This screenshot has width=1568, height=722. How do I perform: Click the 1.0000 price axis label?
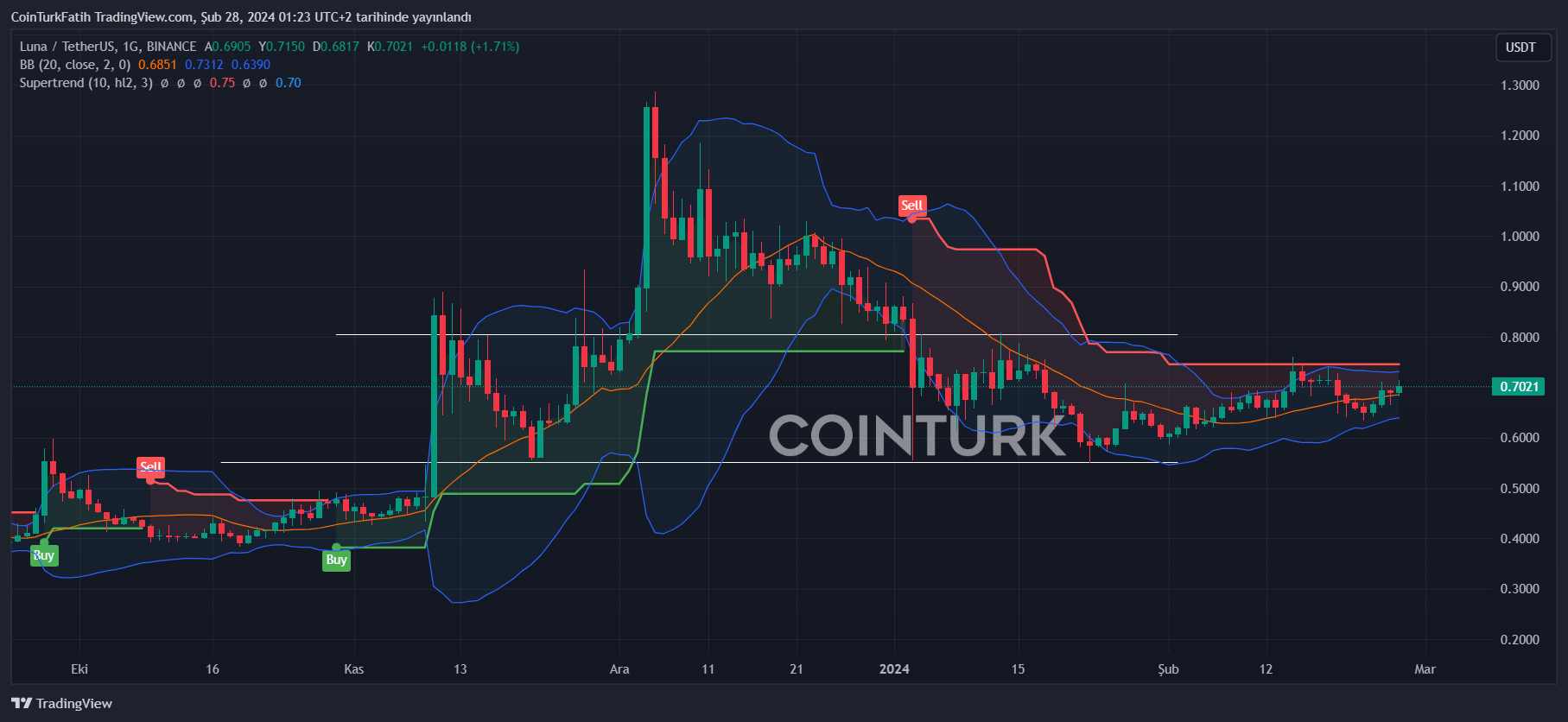pyautogui.click(x=1520, y=237)
